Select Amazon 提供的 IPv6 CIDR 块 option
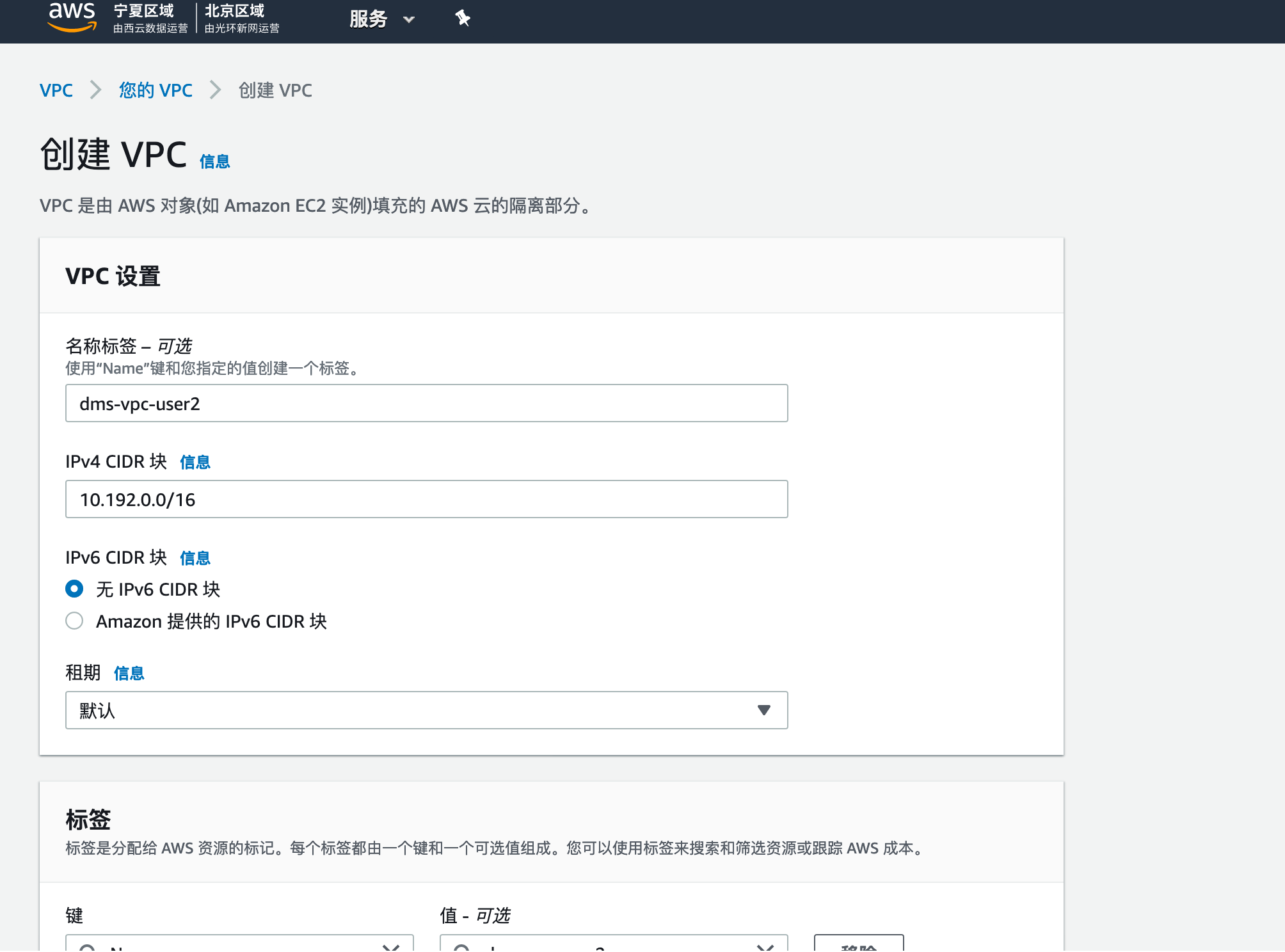 pos(74,621)
